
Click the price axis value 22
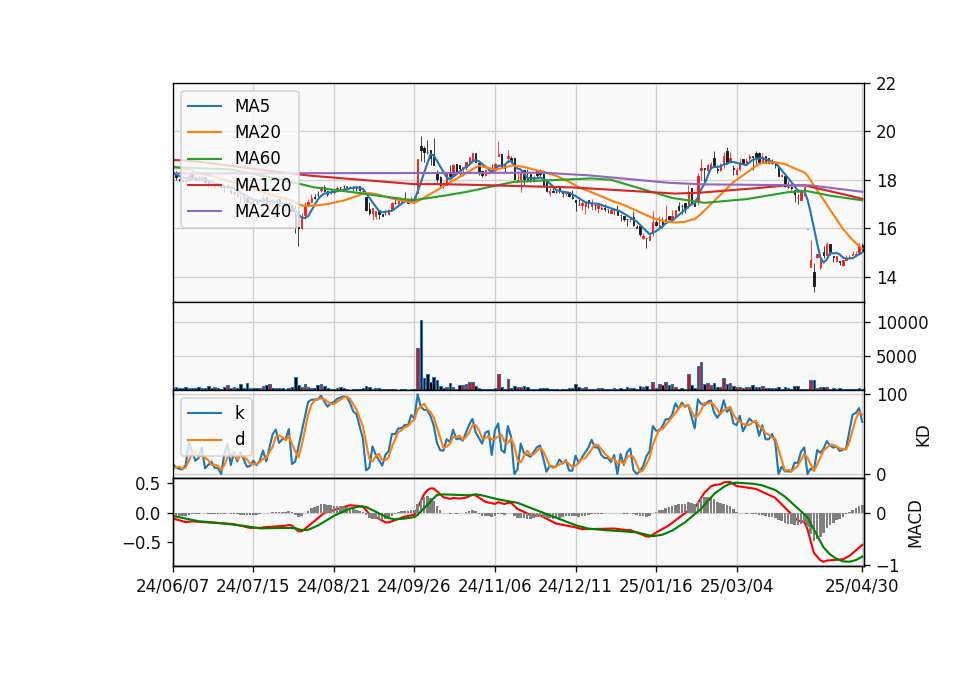(886, 84)
